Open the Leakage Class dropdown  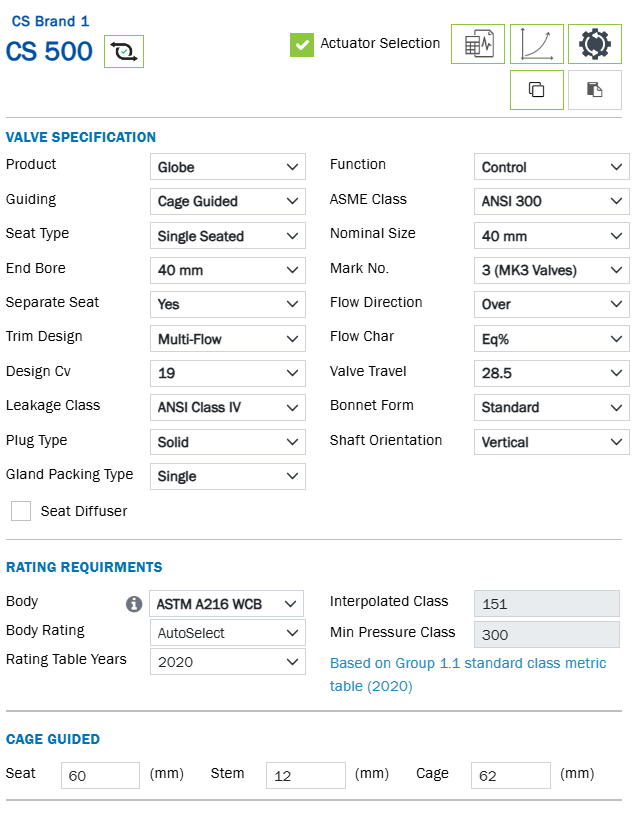(x=228, y=408)
